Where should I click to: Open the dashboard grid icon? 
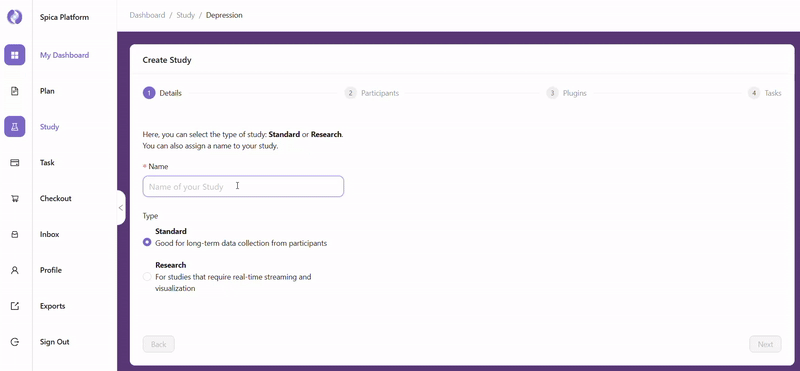click(x=15, y=55)
